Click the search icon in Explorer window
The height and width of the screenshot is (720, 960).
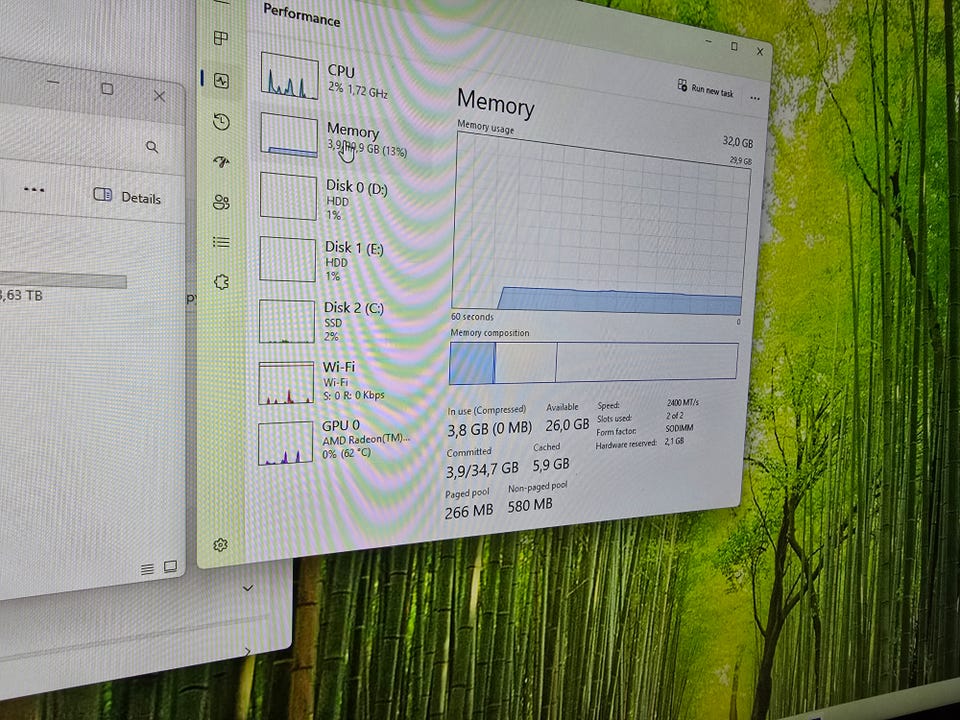point(152,147)
